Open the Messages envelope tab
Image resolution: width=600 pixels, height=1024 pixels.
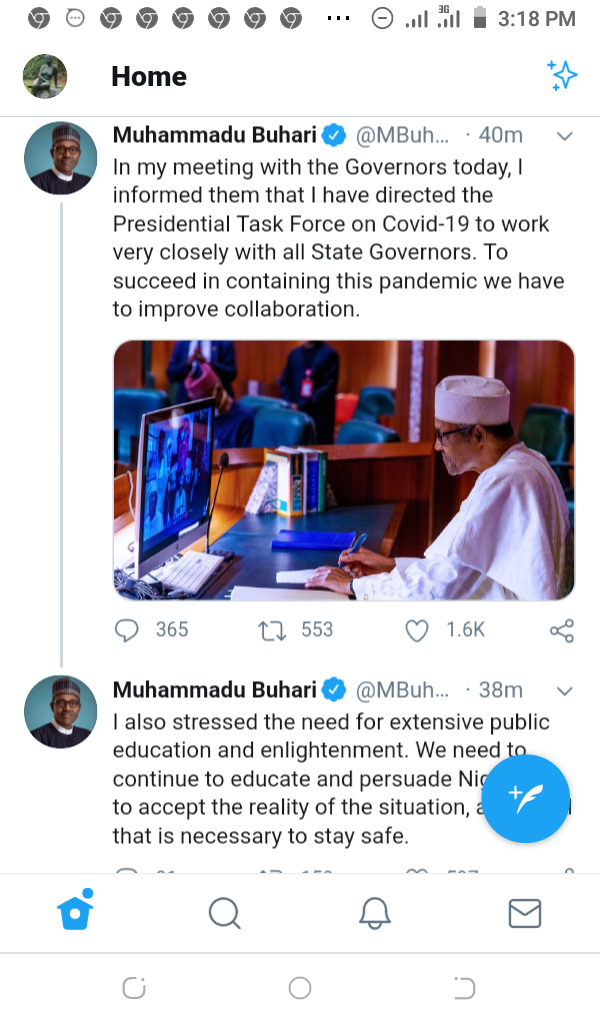pyautogui.click(x=524, y=912)
